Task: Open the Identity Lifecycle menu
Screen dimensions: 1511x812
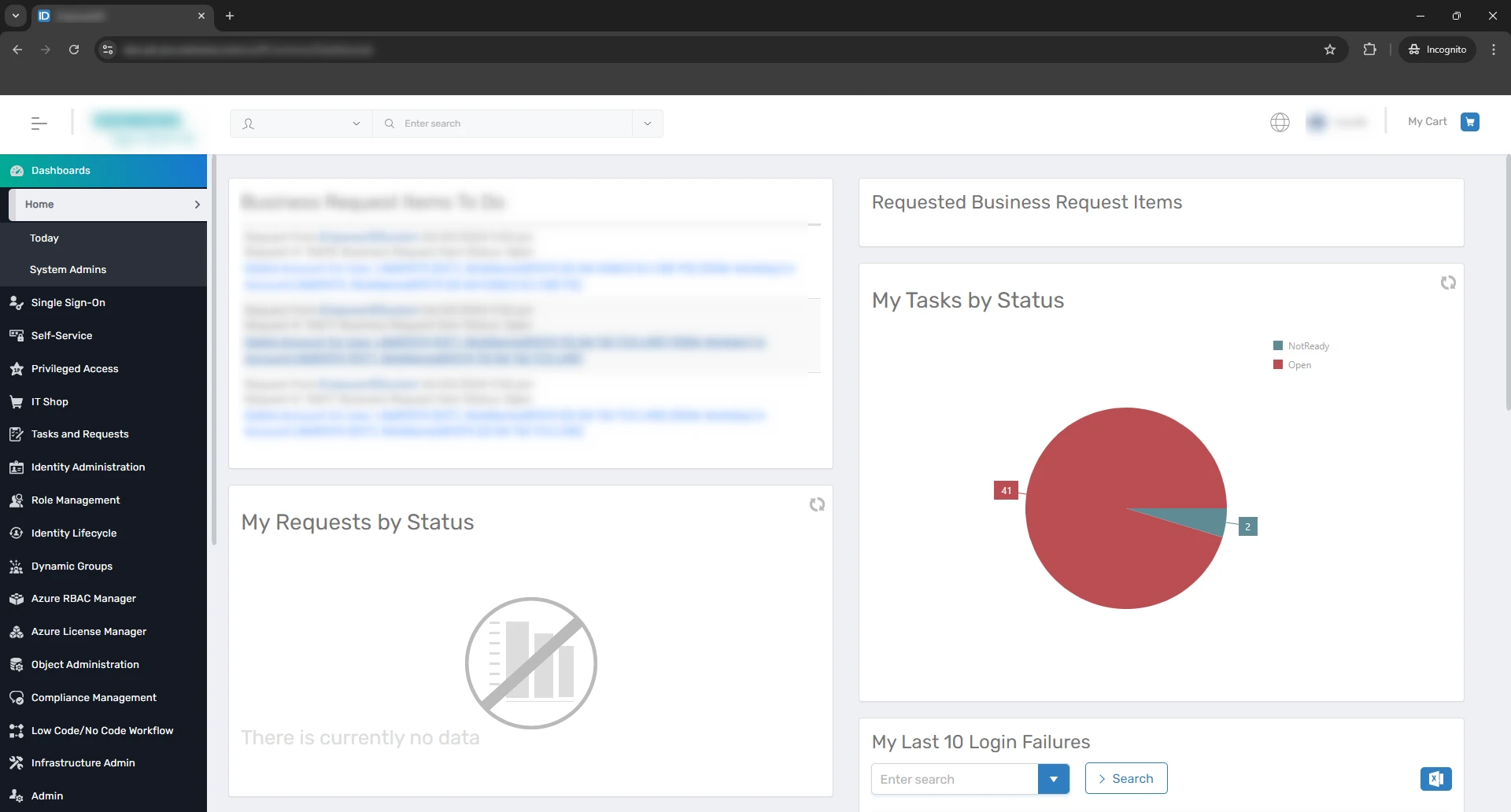Action: point(74,533)
